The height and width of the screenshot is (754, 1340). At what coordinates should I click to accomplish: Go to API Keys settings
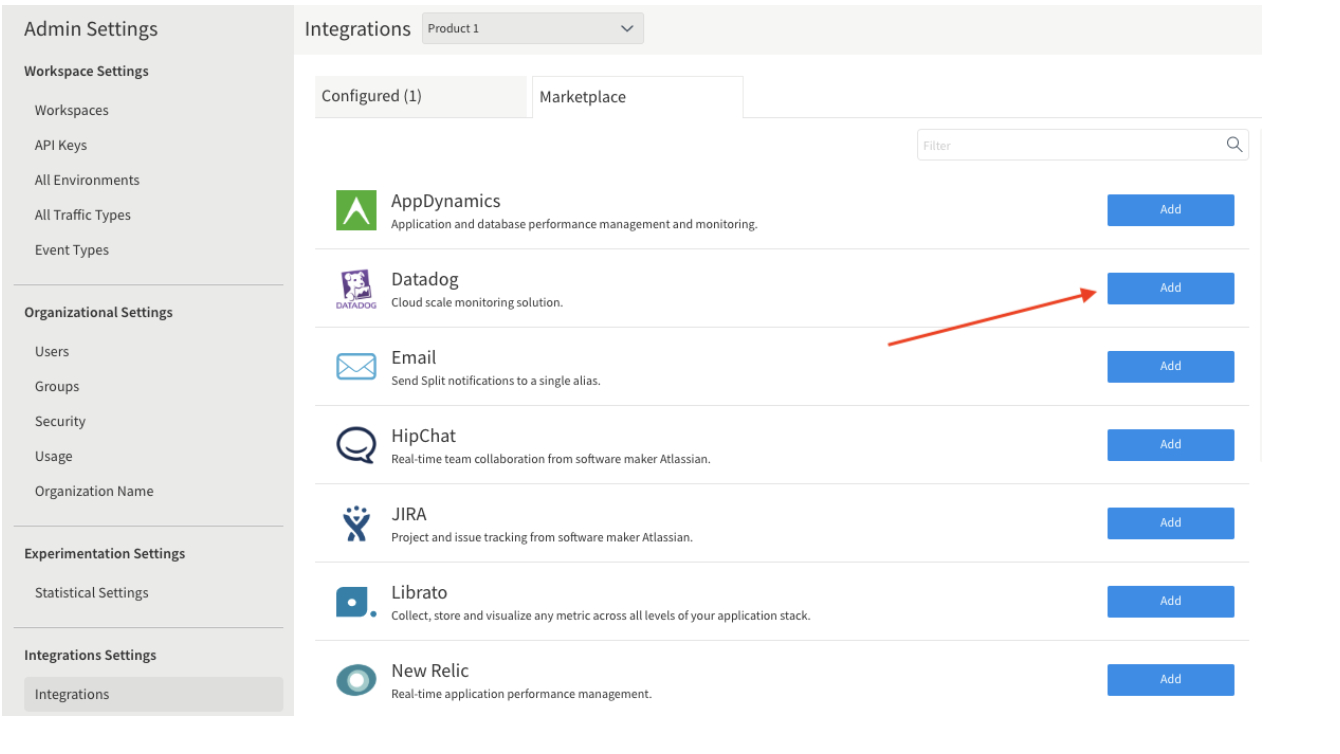tap(61, 145)
